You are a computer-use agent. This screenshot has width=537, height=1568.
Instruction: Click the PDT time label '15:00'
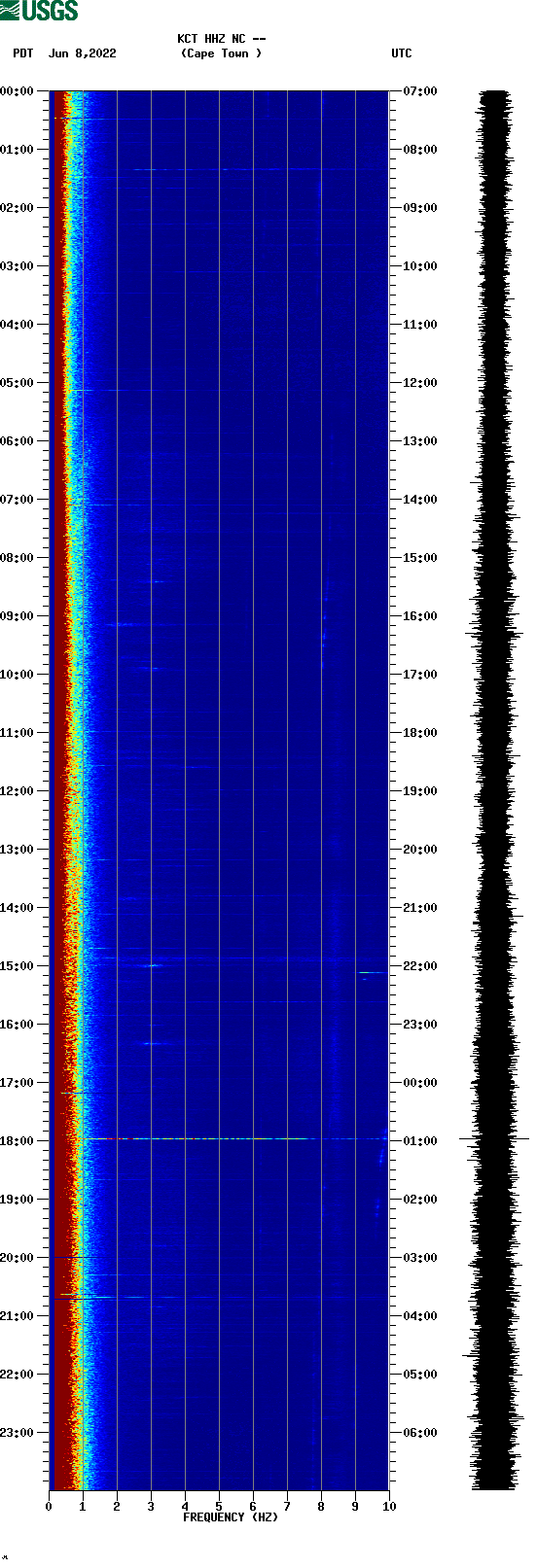[x=17, y=966]
